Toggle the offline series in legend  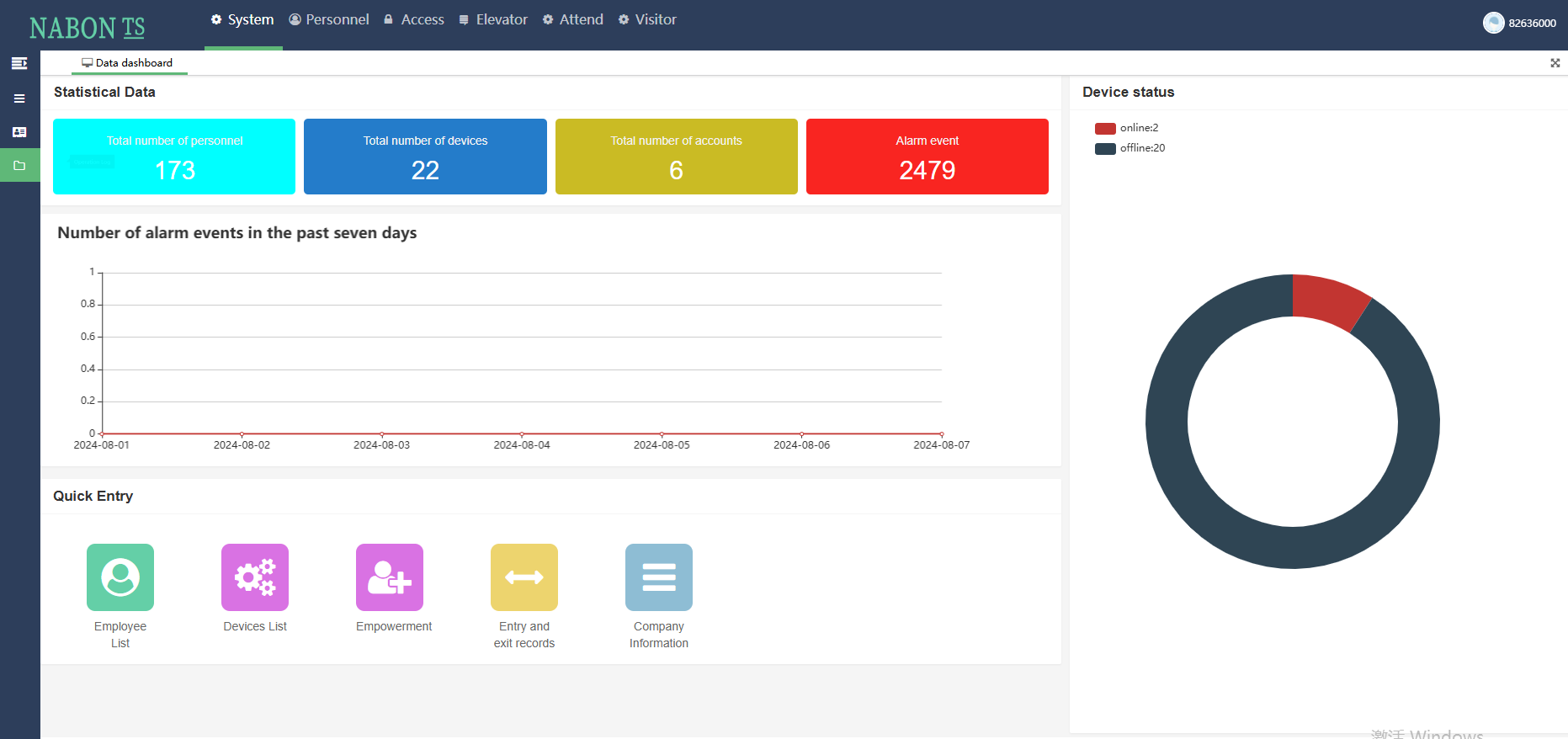coord(1130,148)
